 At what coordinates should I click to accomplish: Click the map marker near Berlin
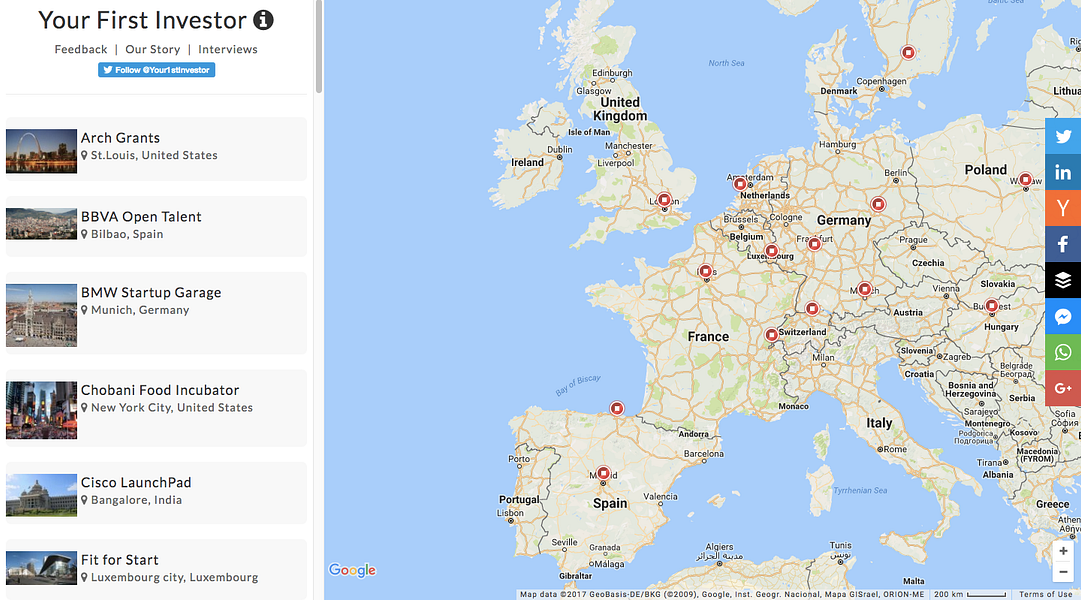coord(878,204)
